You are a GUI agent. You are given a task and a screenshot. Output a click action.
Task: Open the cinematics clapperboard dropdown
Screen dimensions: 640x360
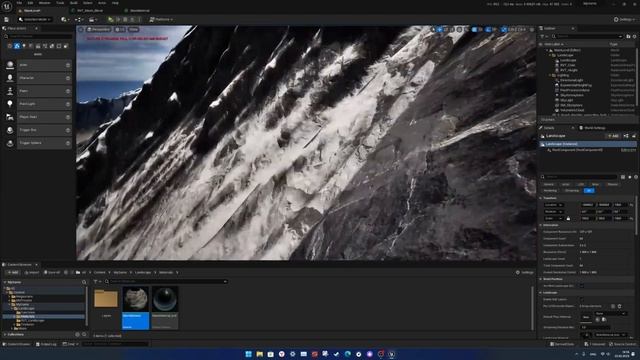[x=93, y=20]
